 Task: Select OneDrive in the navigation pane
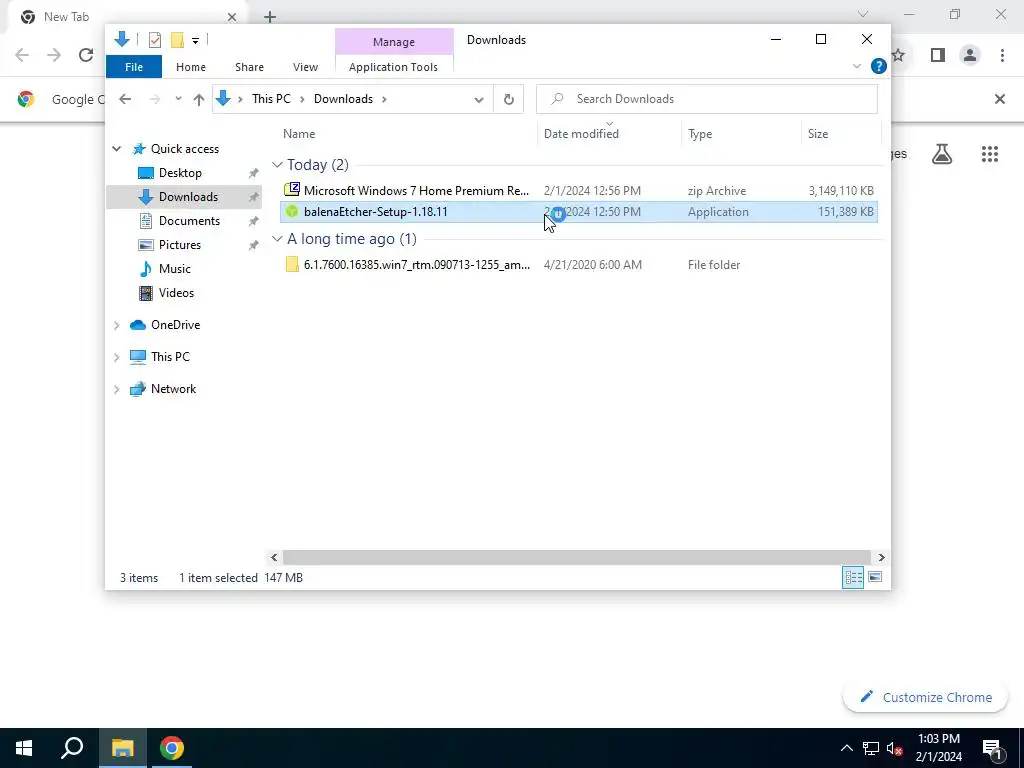tap(175, 325)
